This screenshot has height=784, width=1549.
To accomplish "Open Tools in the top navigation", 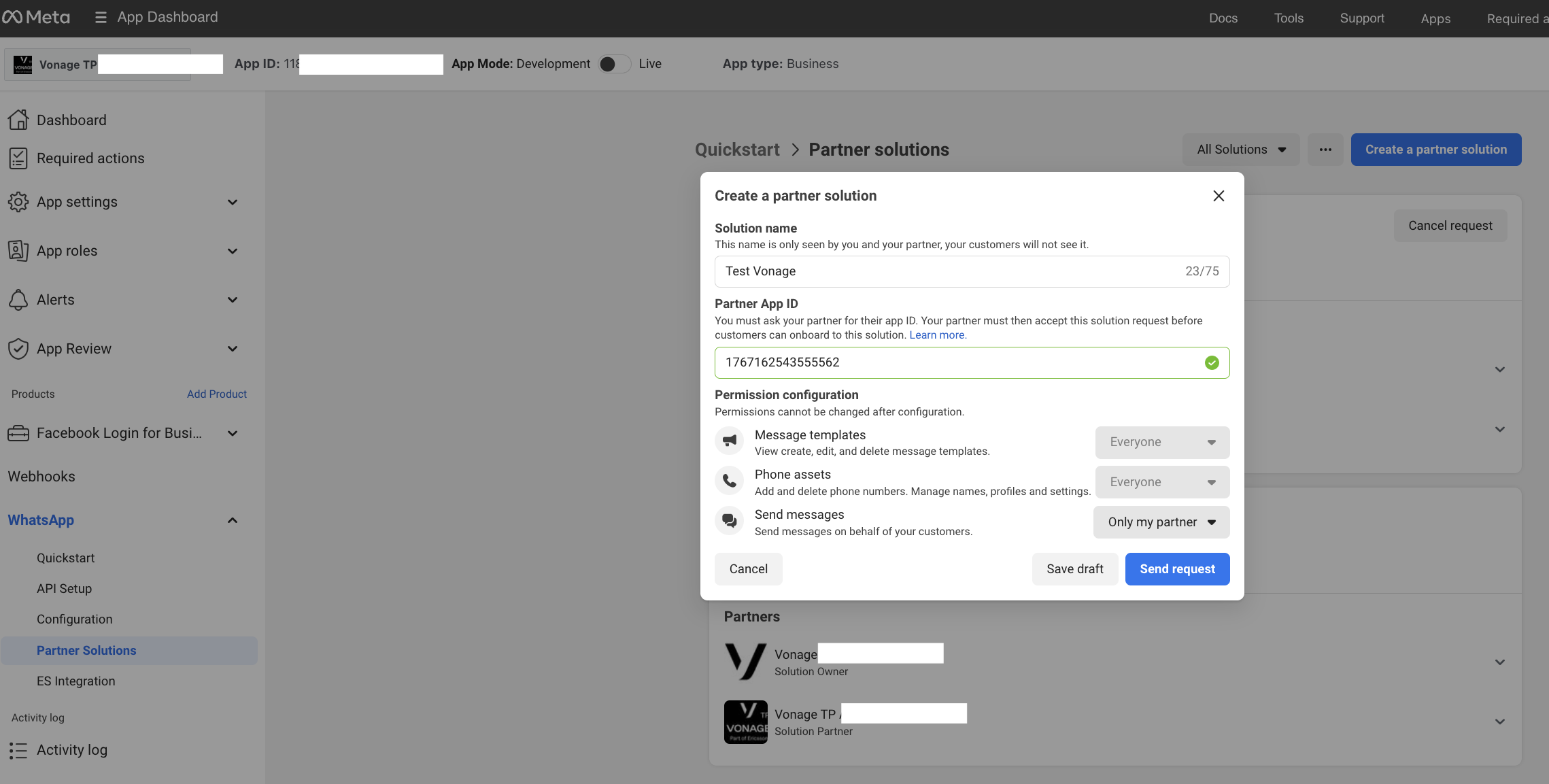I will tap(1289, 18).
